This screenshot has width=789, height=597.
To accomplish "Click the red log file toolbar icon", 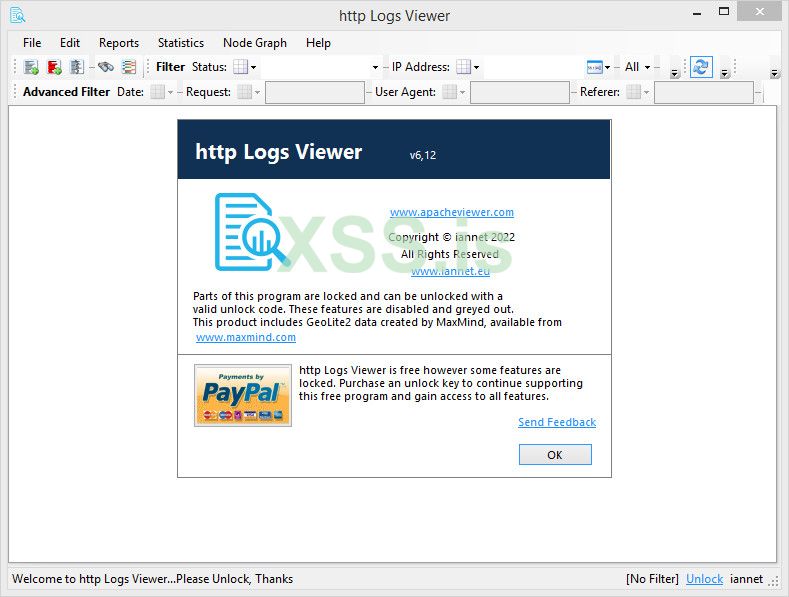I will click(54, 67).
